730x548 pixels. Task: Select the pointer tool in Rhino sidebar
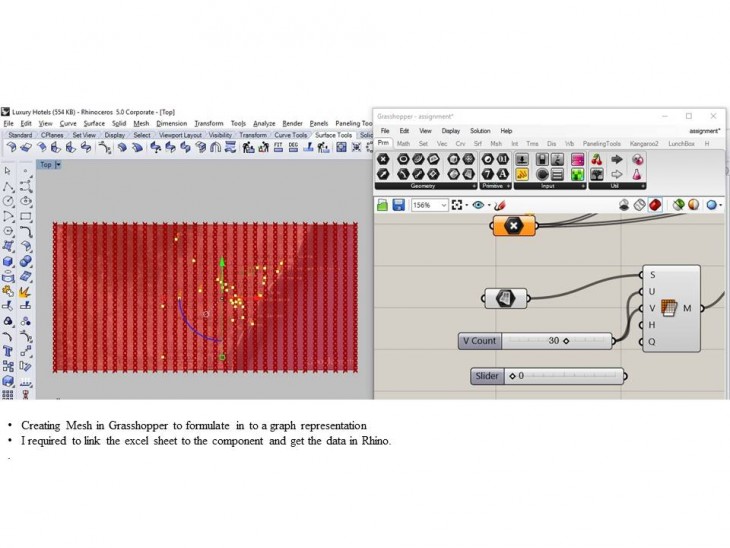click(x=8, y=171)
